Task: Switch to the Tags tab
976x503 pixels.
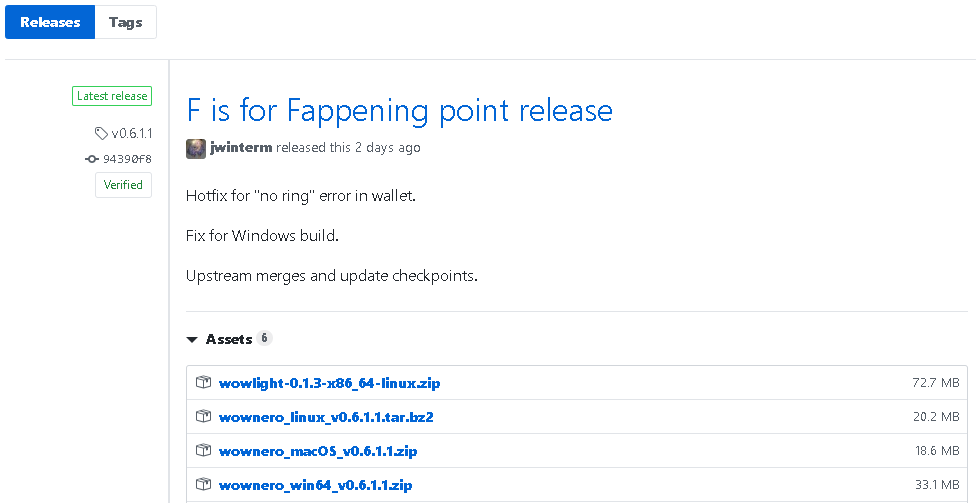Action: point(126,22)
